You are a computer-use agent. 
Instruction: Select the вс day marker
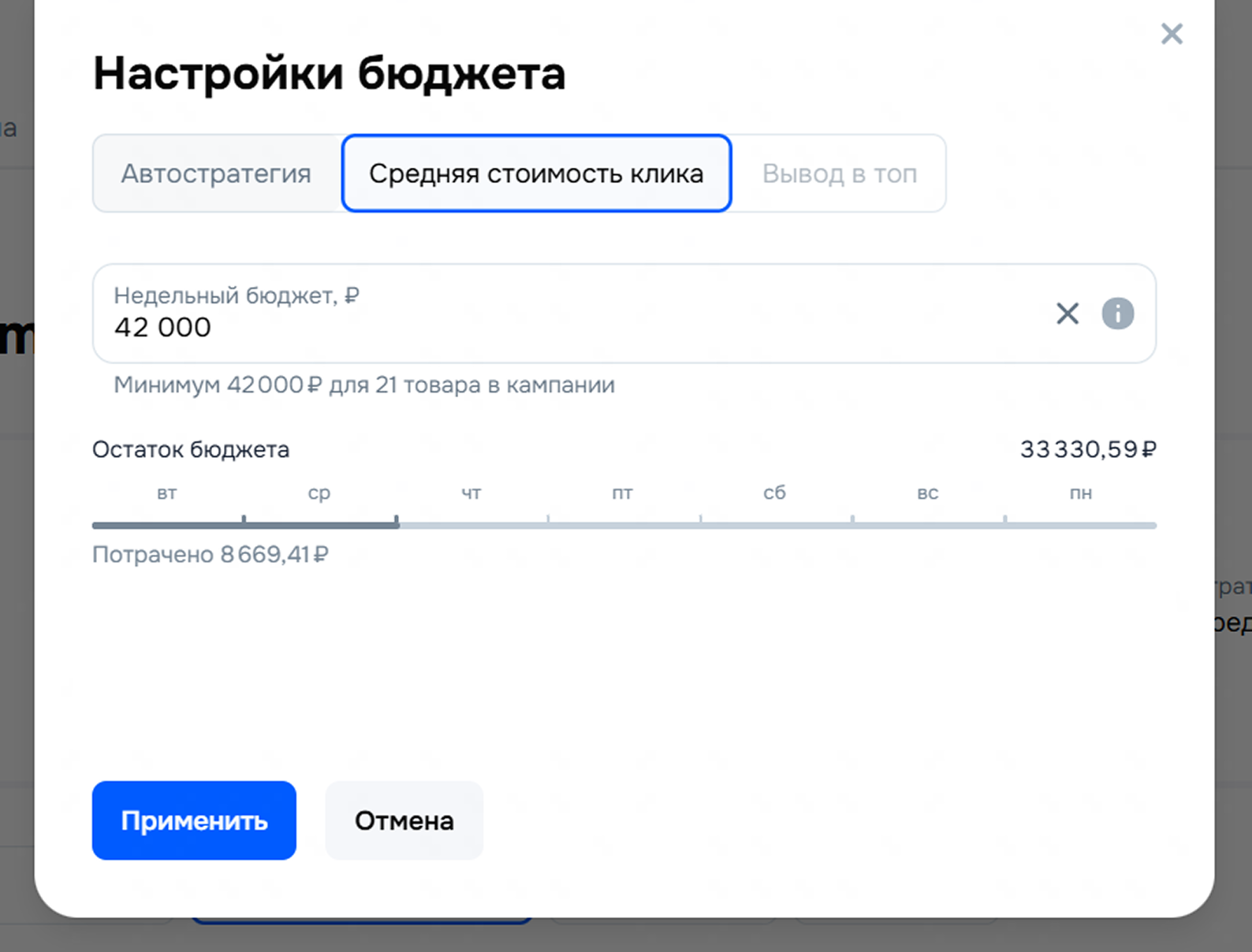[927, 493]
